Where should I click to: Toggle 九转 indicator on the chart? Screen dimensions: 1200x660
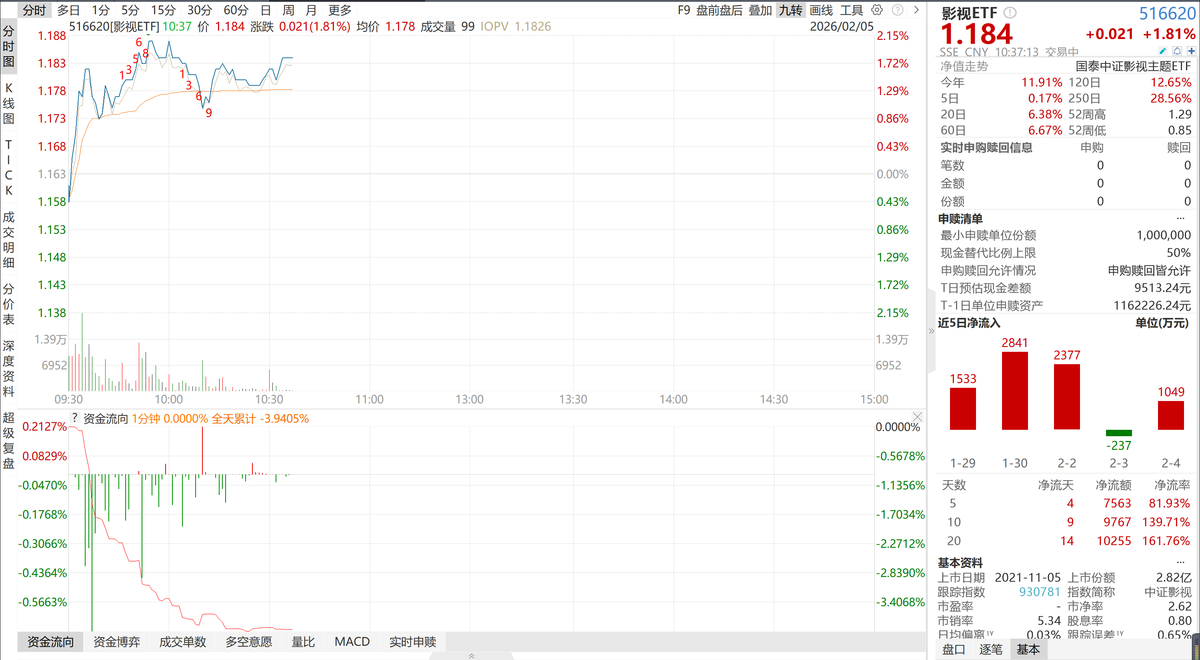(791, 10)
